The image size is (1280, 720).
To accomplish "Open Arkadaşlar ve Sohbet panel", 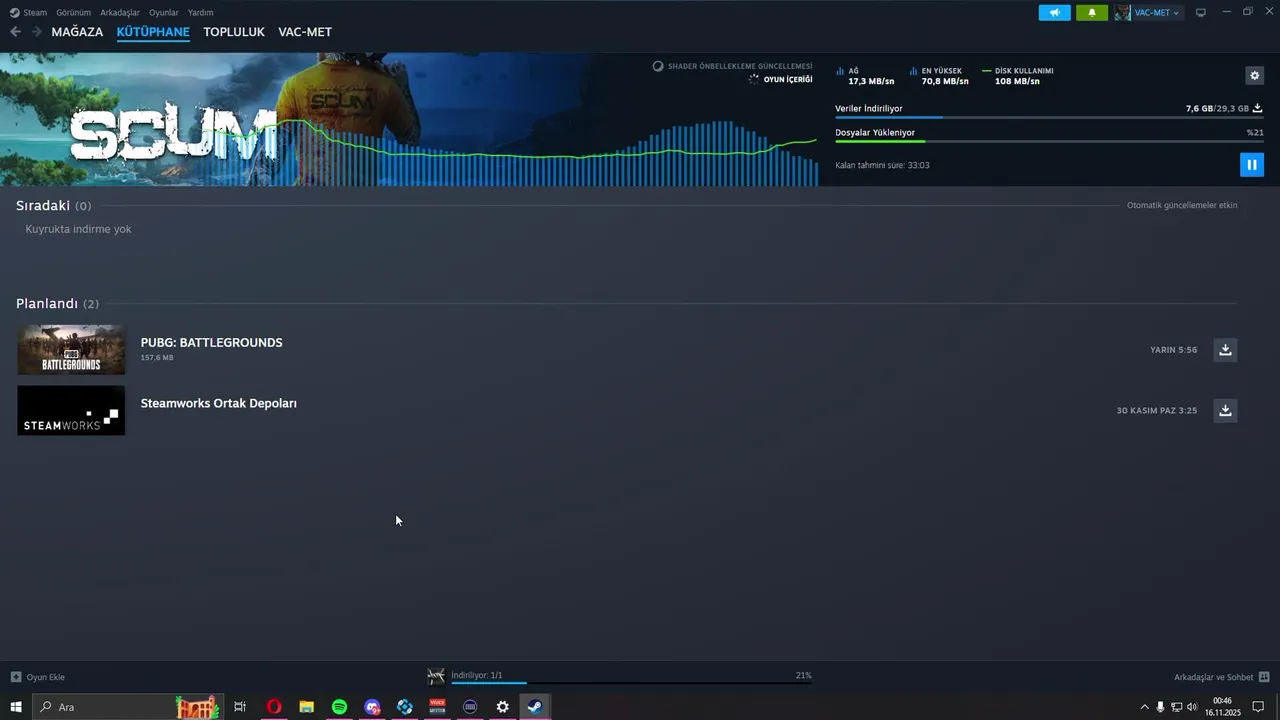I will (x=1221, y=677).
